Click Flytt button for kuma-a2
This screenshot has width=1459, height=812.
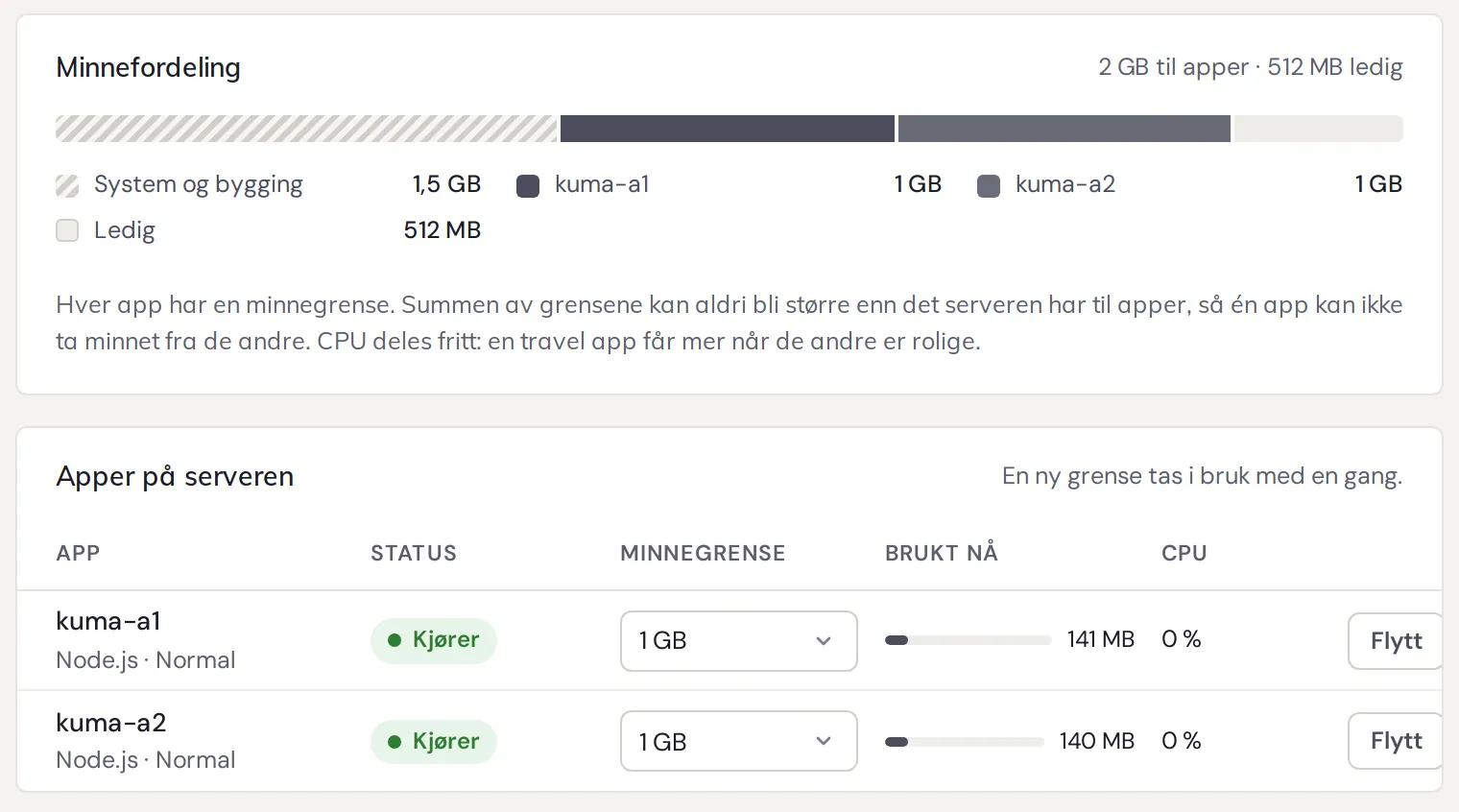coord(1396,741)
